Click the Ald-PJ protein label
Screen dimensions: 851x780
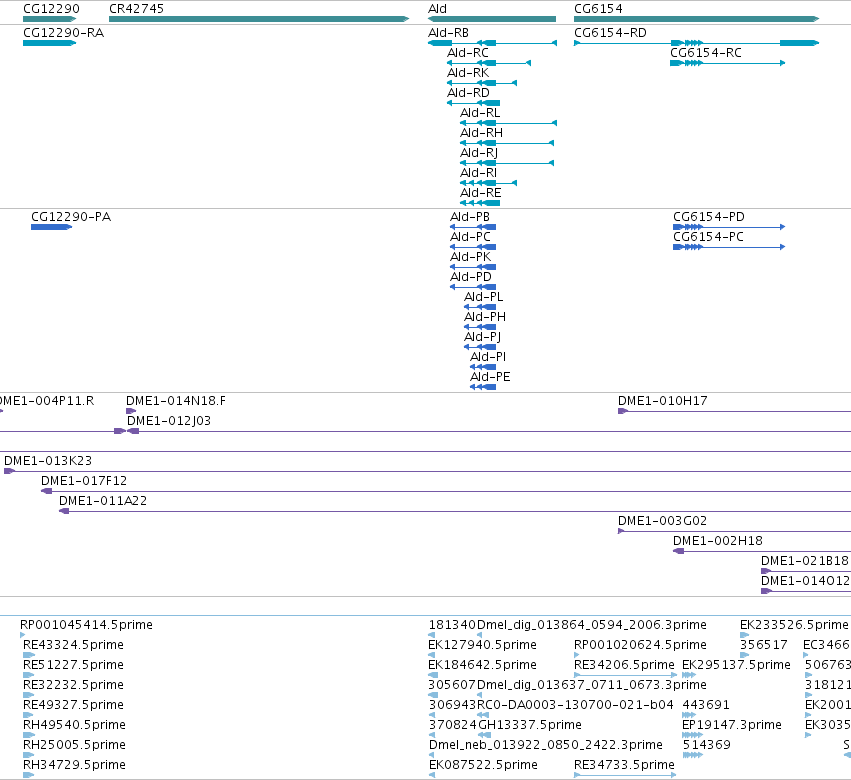(482, 337)
